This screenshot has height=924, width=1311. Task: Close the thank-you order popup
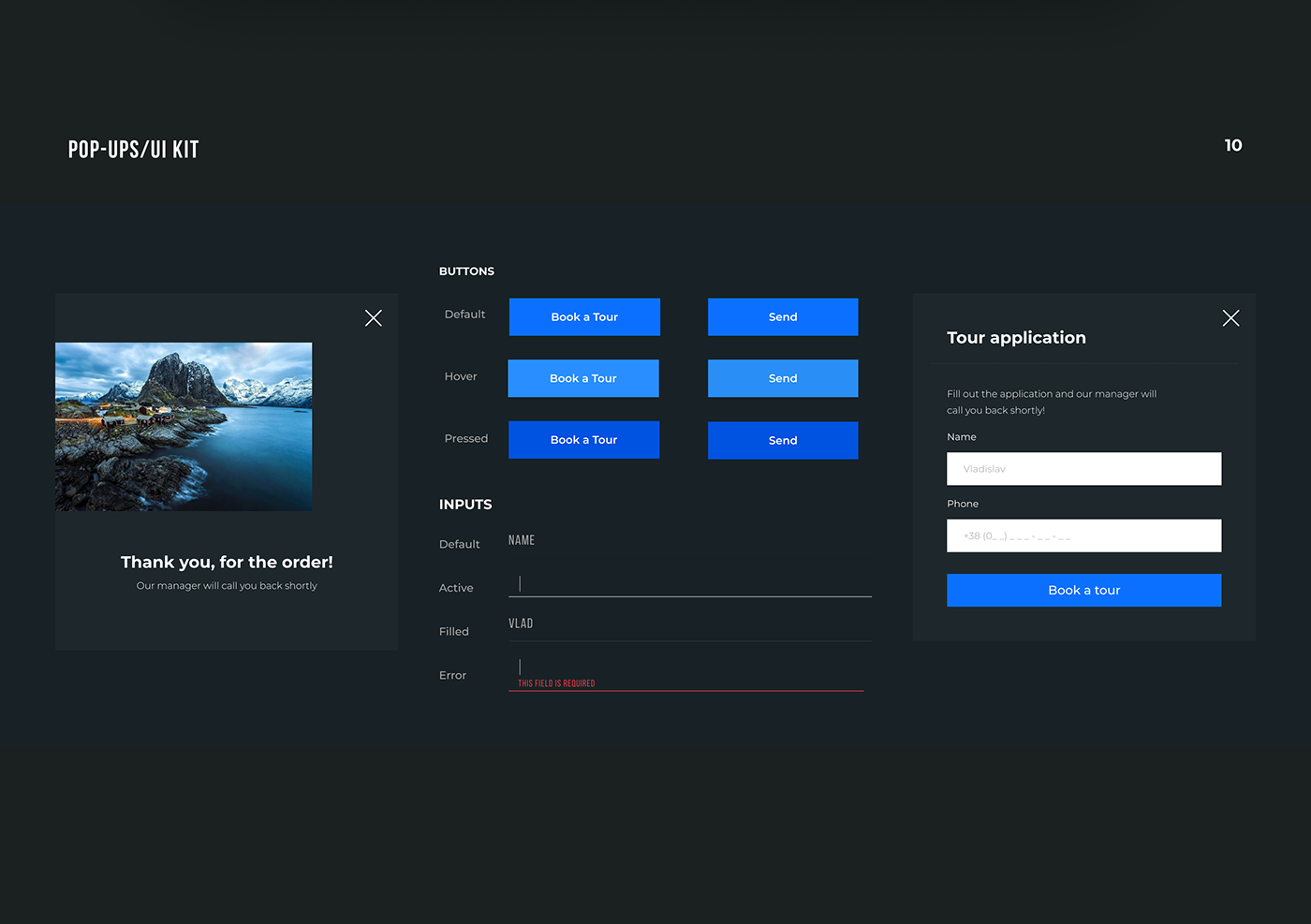pyautogui.click(x=373, y=318)
